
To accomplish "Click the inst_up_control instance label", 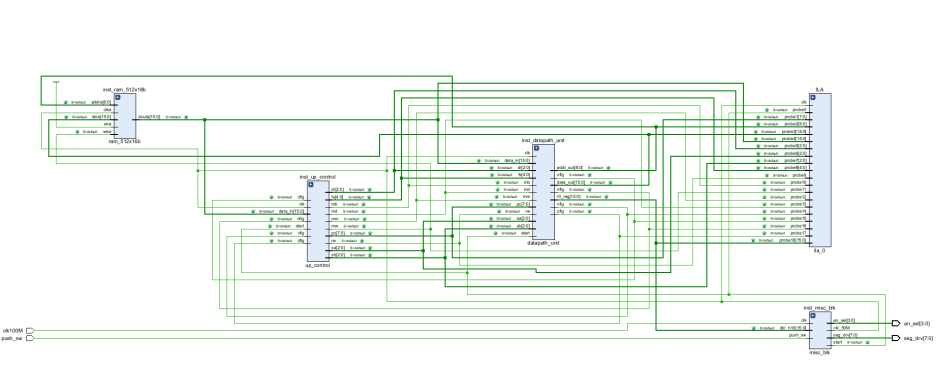I will click(x=318, y=177).
